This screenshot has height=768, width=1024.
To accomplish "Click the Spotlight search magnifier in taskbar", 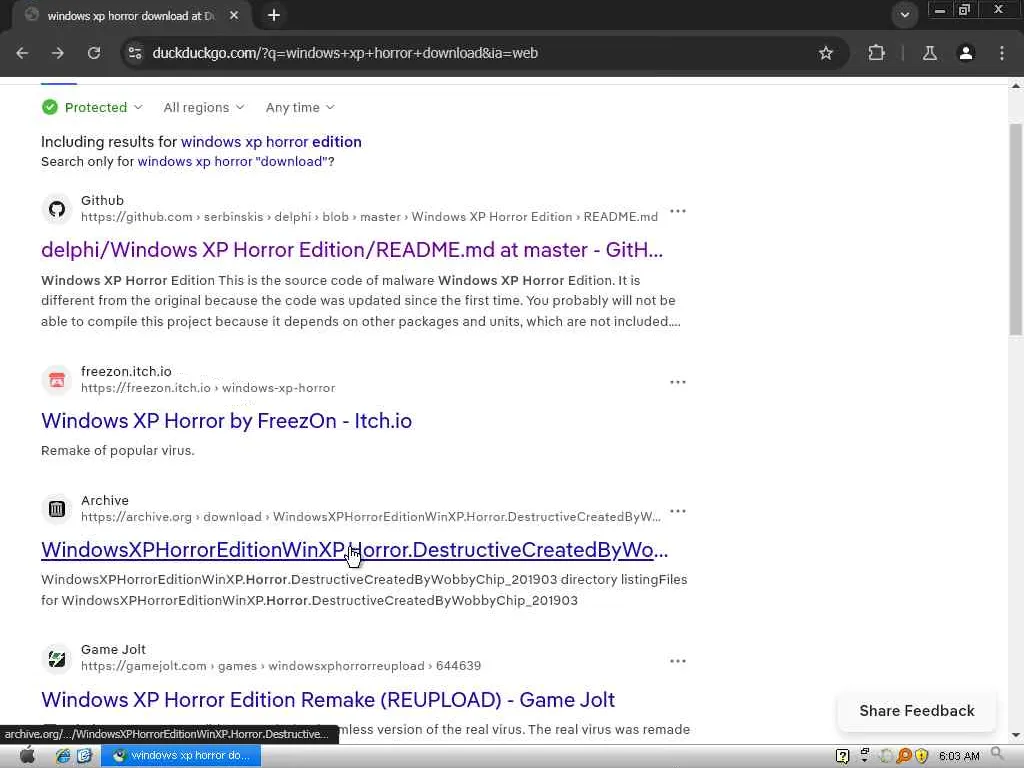I will 997,754.
